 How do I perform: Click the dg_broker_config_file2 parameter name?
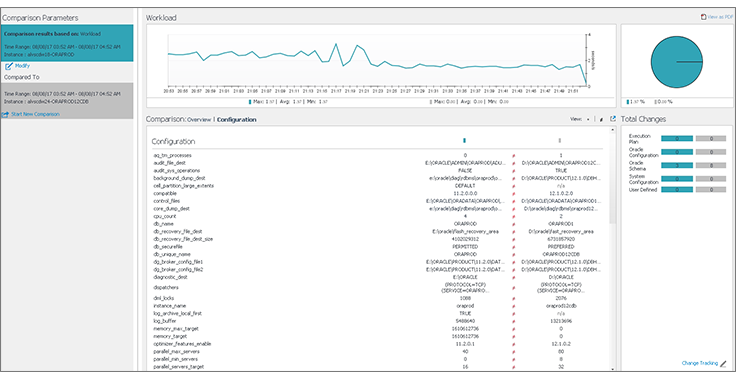coord(178,270)
